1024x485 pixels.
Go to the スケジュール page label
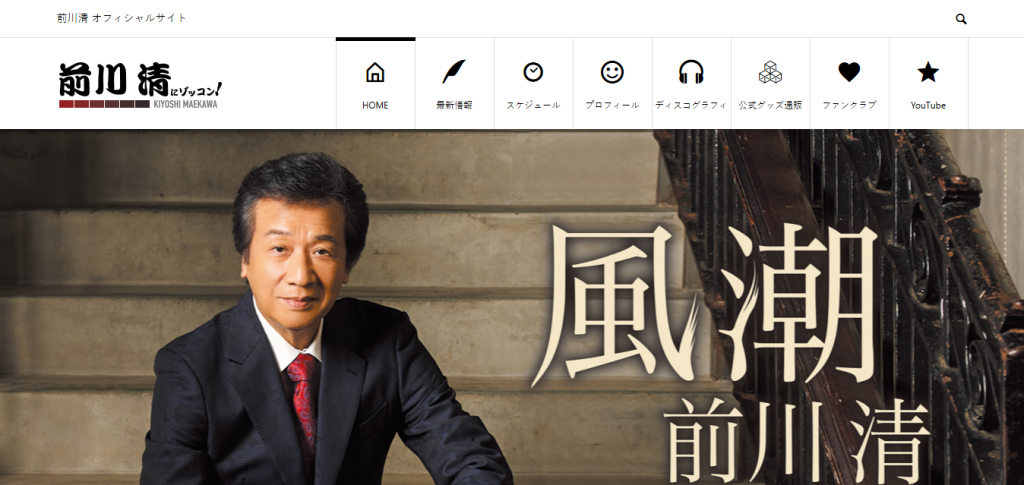[x=533, y=105]
